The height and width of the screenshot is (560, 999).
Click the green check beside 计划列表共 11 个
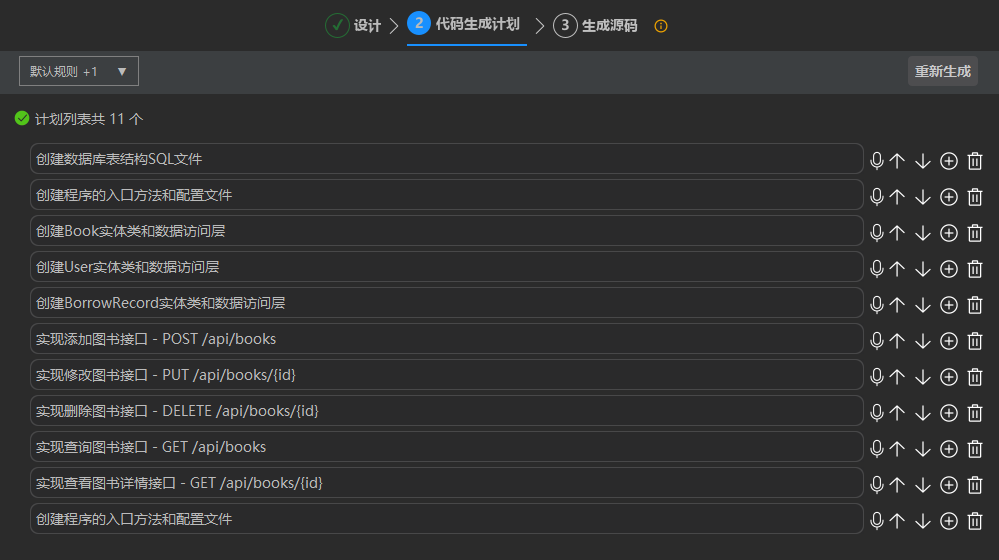[x=22, y=118]
